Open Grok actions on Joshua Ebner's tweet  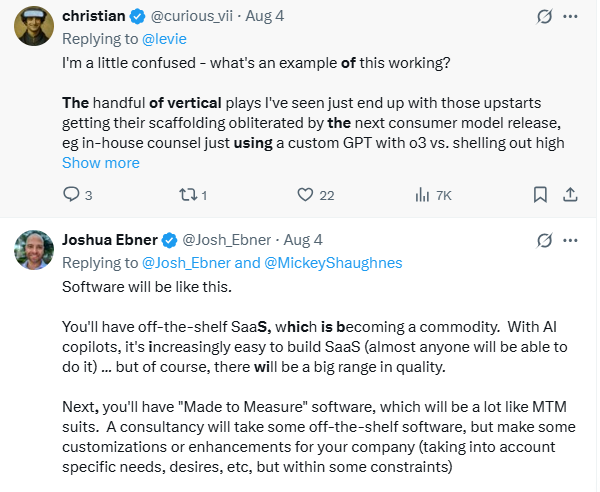[545, 241]
